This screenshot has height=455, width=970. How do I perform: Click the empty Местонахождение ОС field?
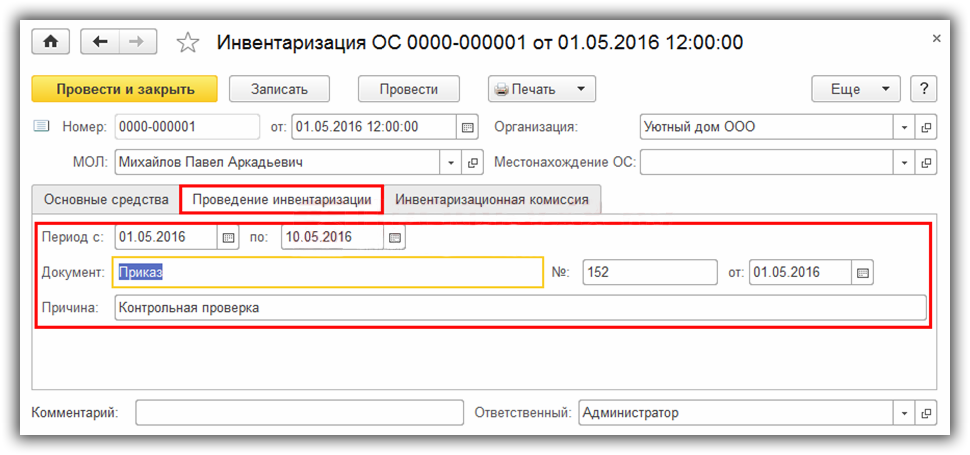[767, 163]
